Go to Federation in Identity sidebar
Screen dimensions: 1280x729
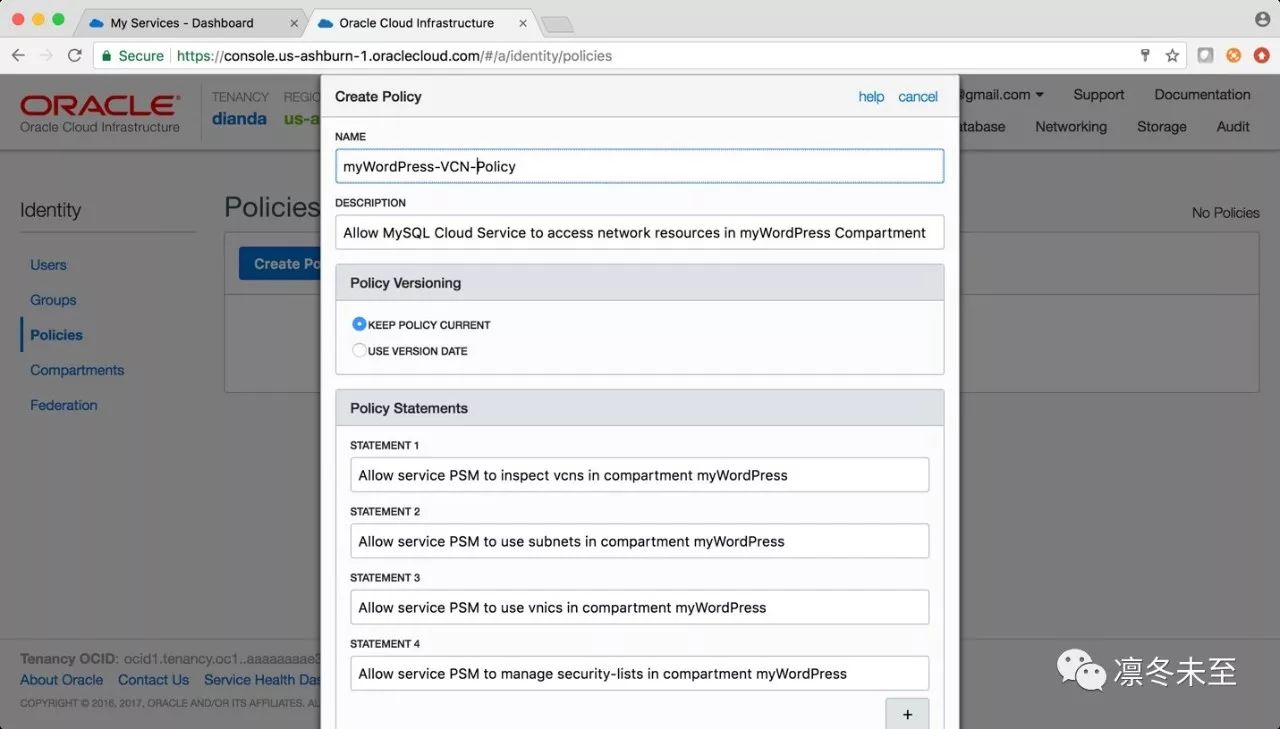64,405
